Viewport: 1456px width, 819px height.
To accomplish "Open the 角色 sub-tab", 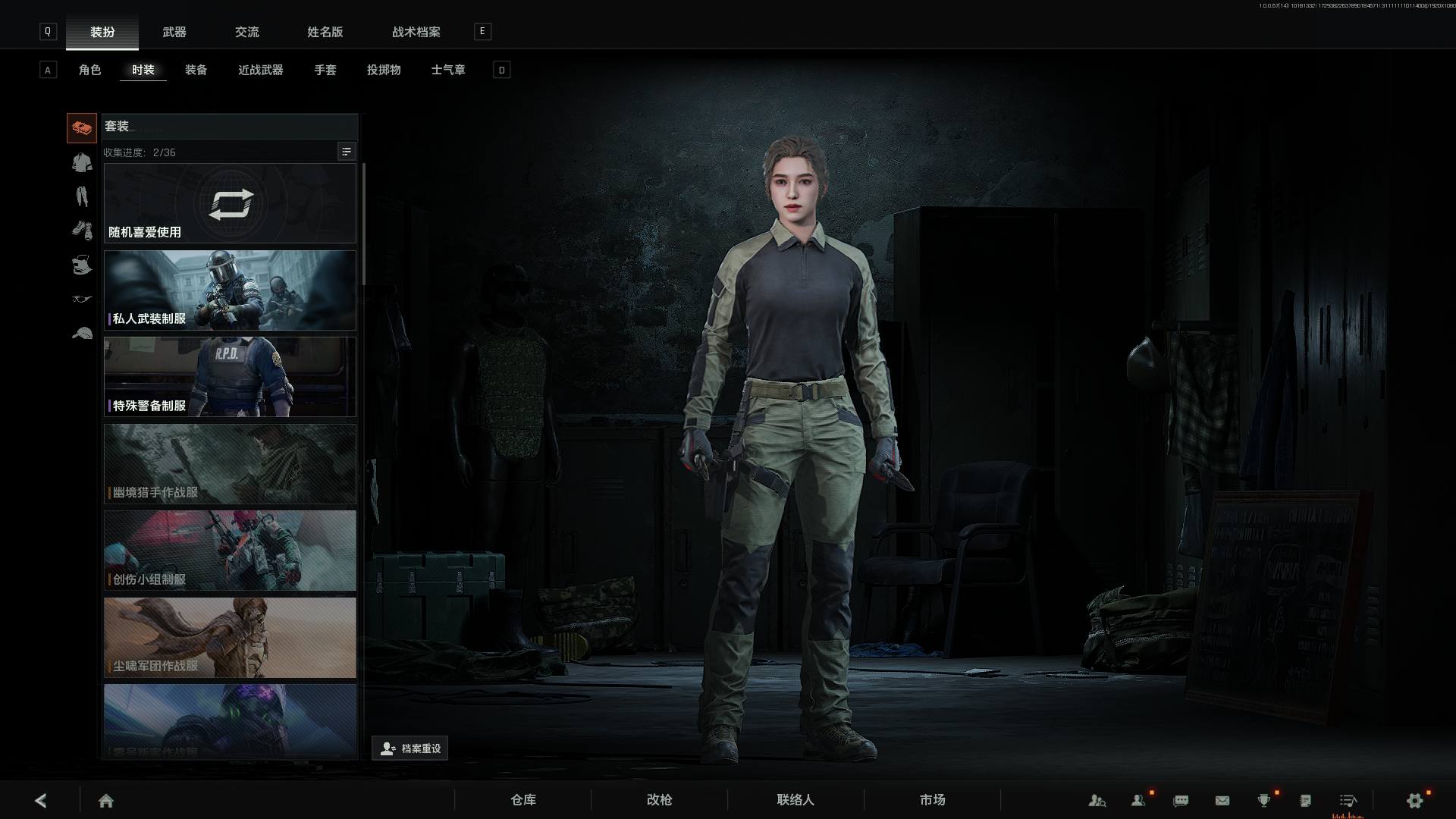I will [x=89, y=70].
